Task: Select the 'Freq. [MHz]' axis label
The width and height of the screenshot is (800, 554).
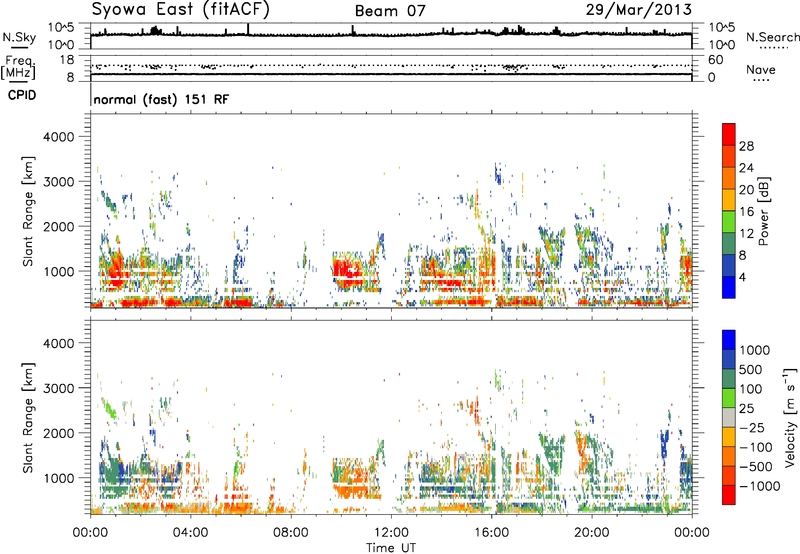Action: 19,68
